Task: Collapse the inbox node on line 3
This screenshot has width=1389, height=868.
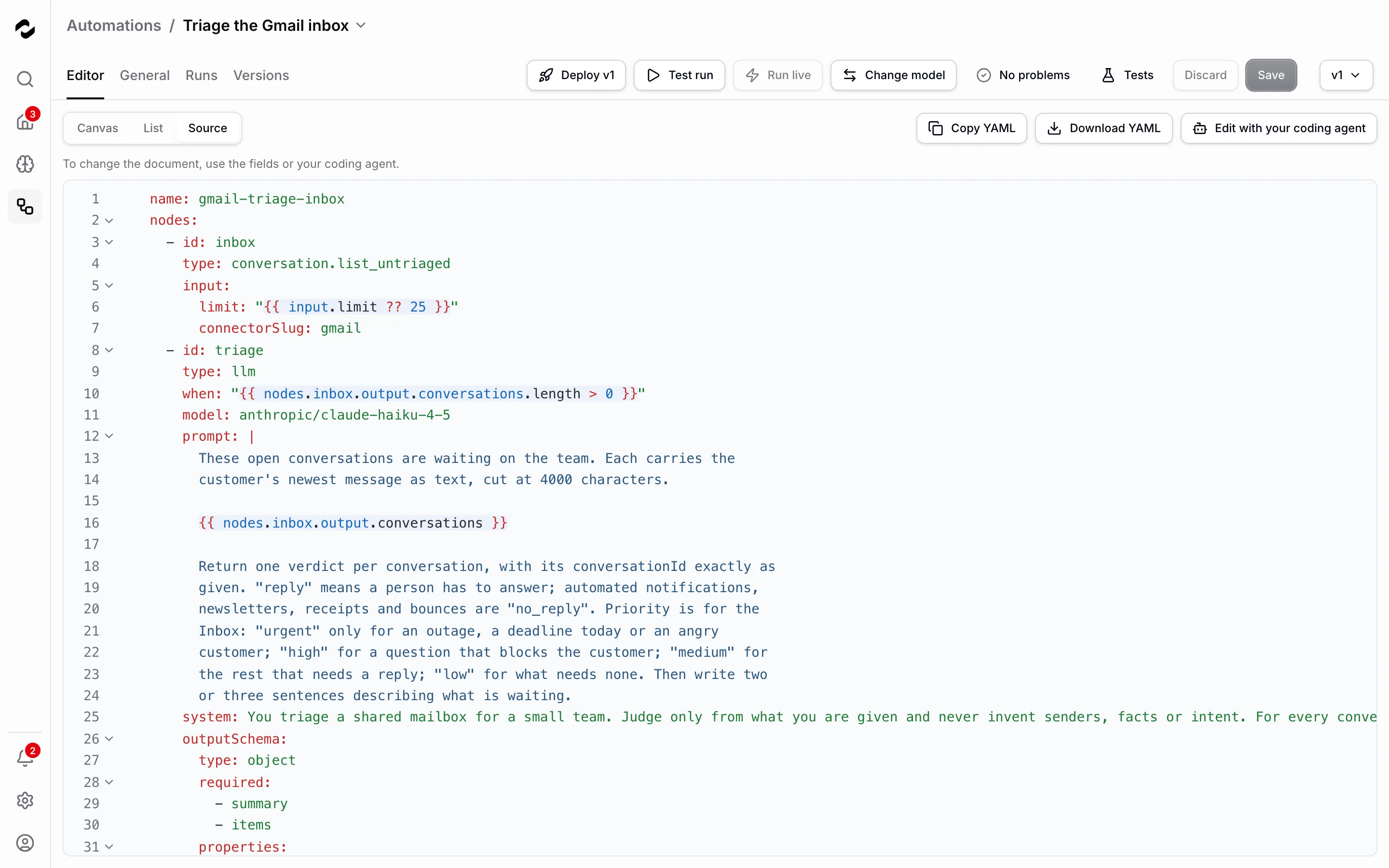Action: 109,242
